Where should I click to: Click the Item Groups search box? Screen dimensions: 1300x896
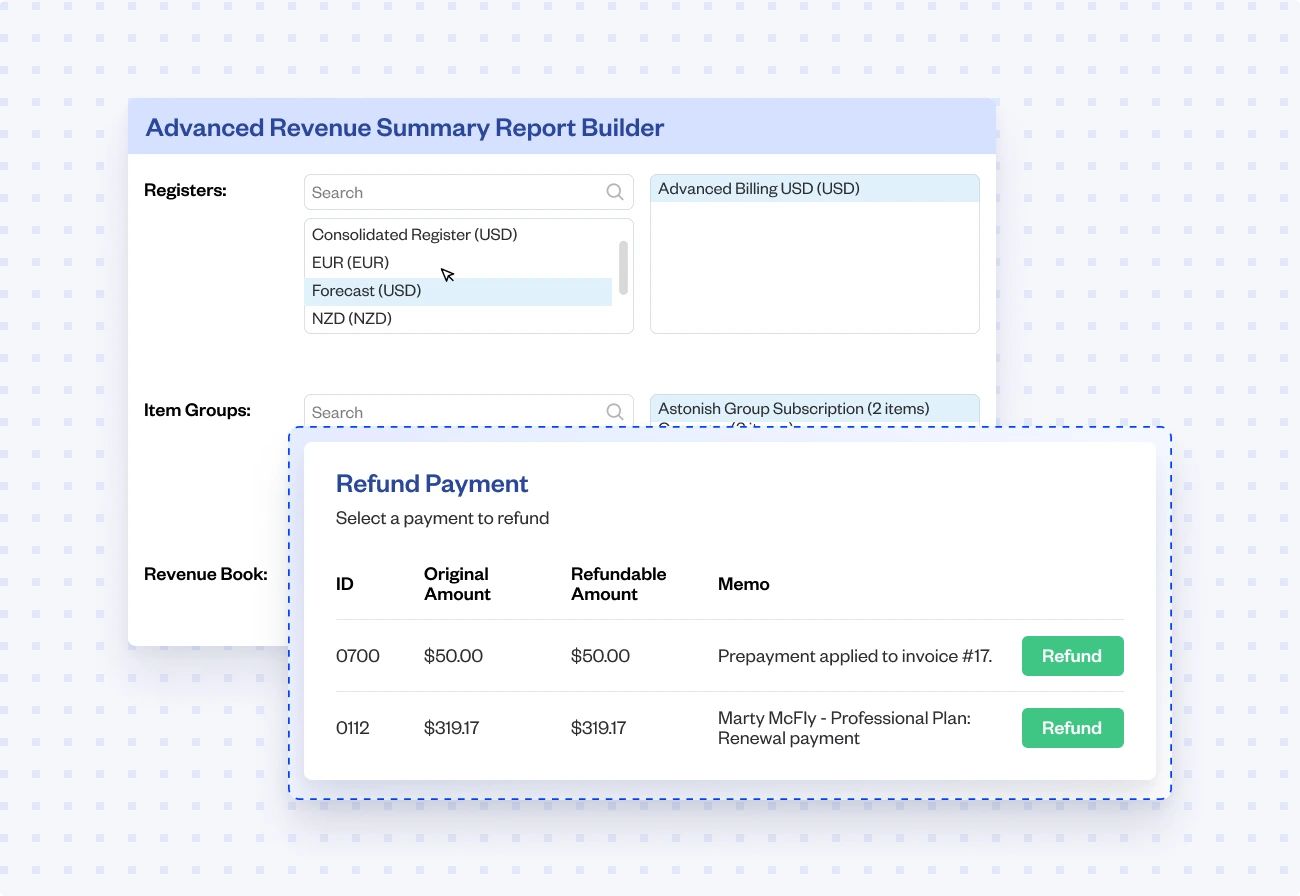click(x=450, y=411)
